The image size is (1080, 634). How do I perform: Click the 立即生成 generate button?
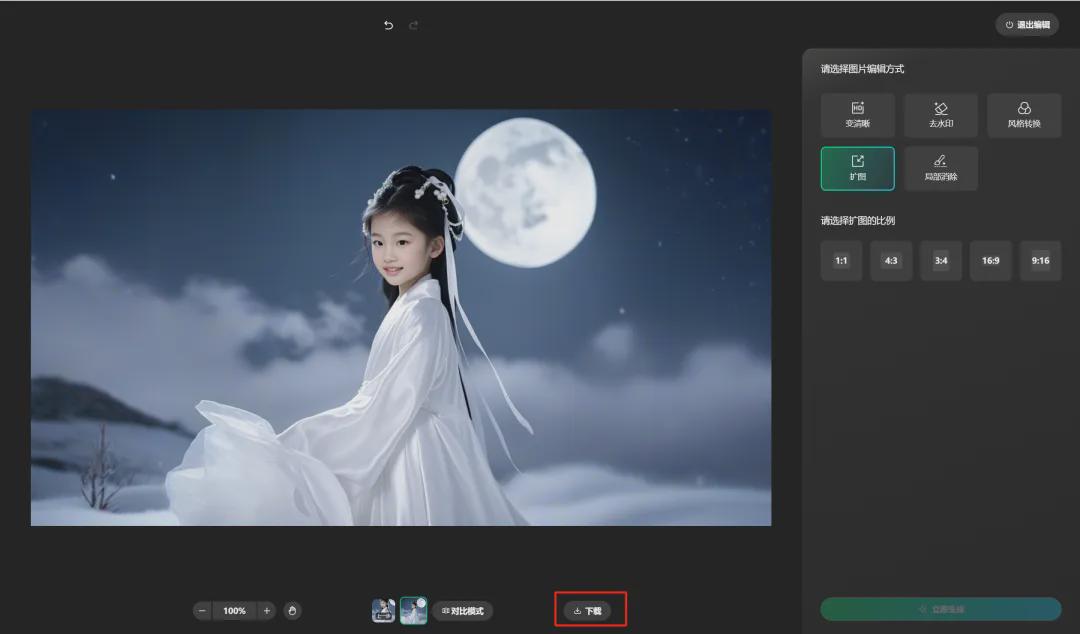point(940,609)
